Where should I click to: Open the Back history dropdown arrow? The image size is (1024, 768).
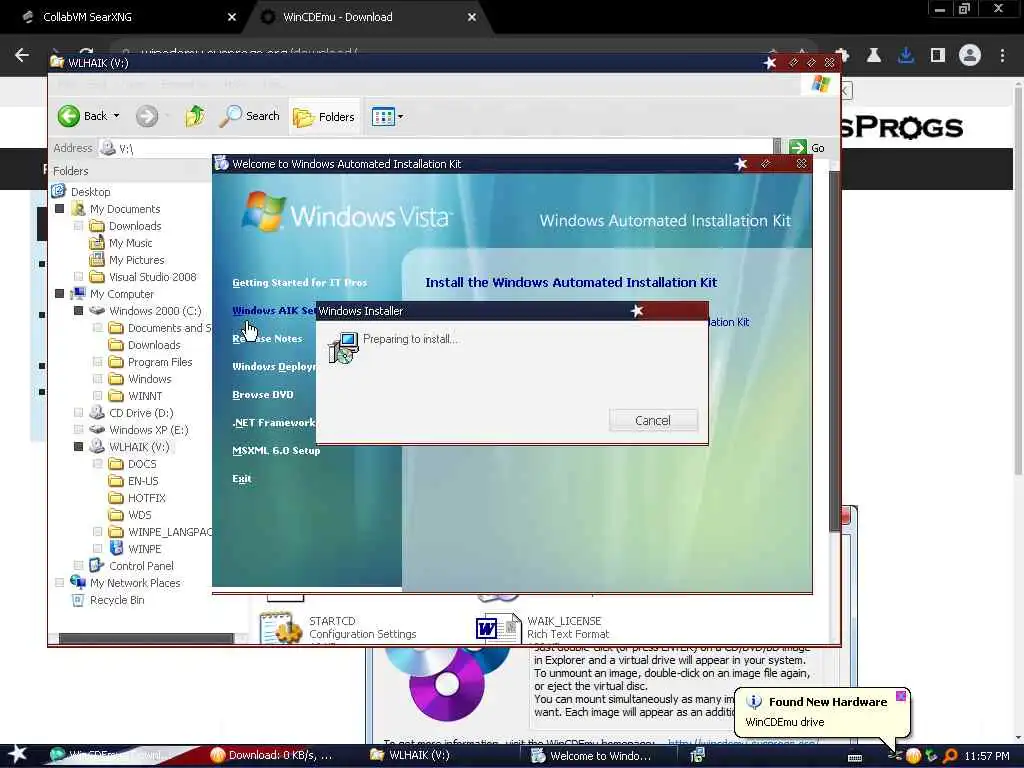coord(117,116)
